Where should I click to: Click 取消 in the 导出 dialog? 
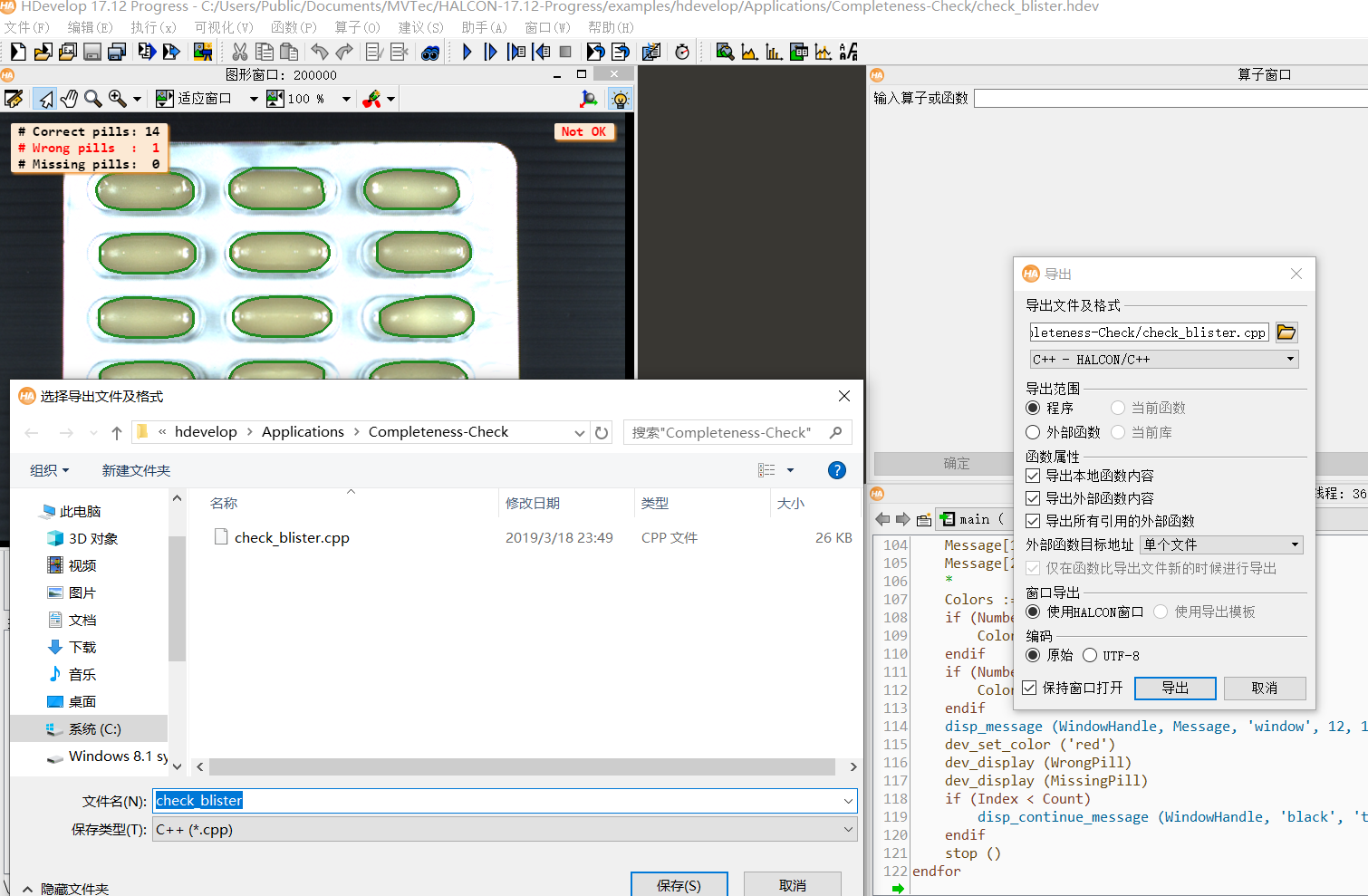1265,688
